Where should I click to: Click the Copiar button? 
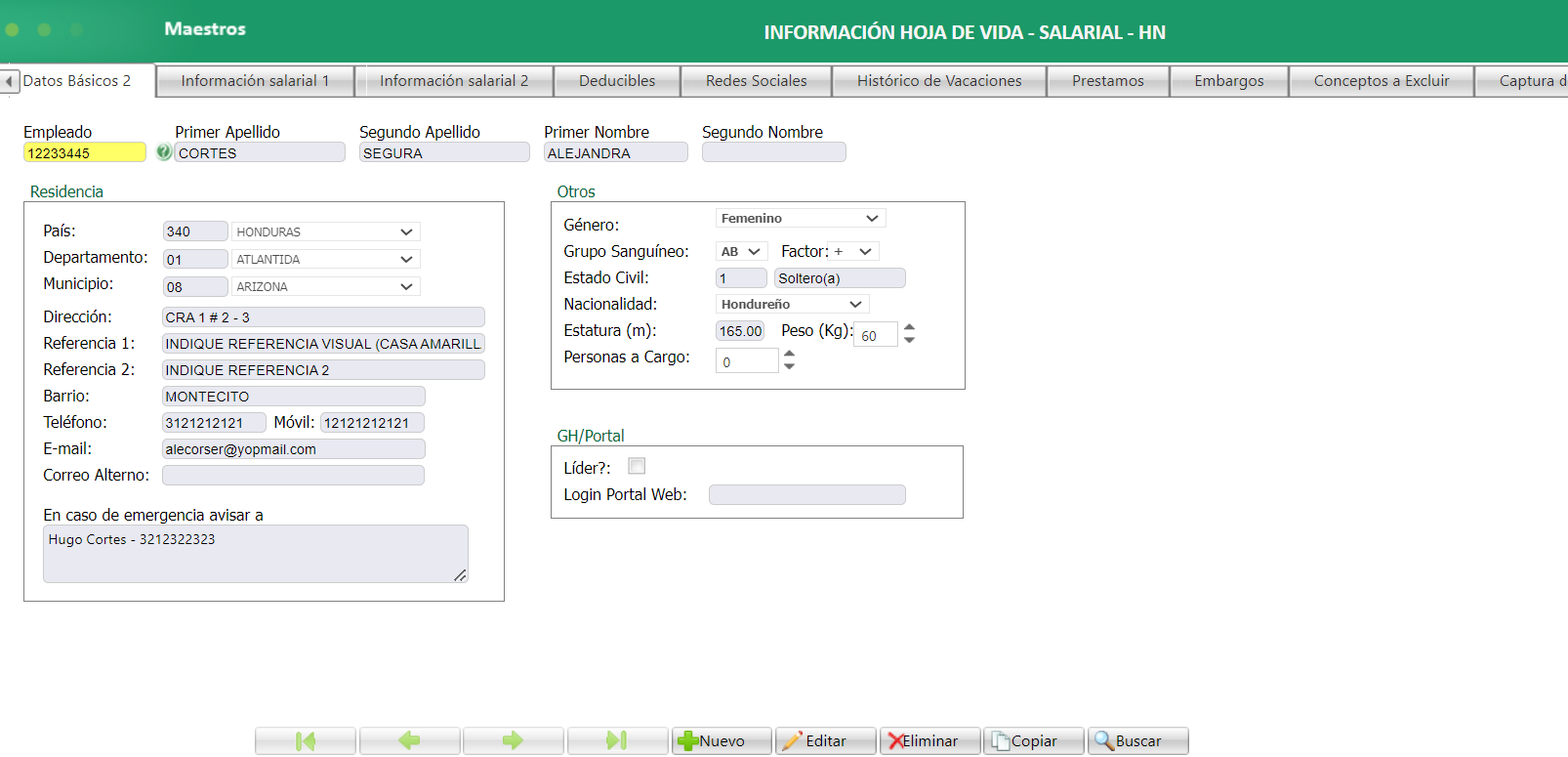coord(1034,741)
